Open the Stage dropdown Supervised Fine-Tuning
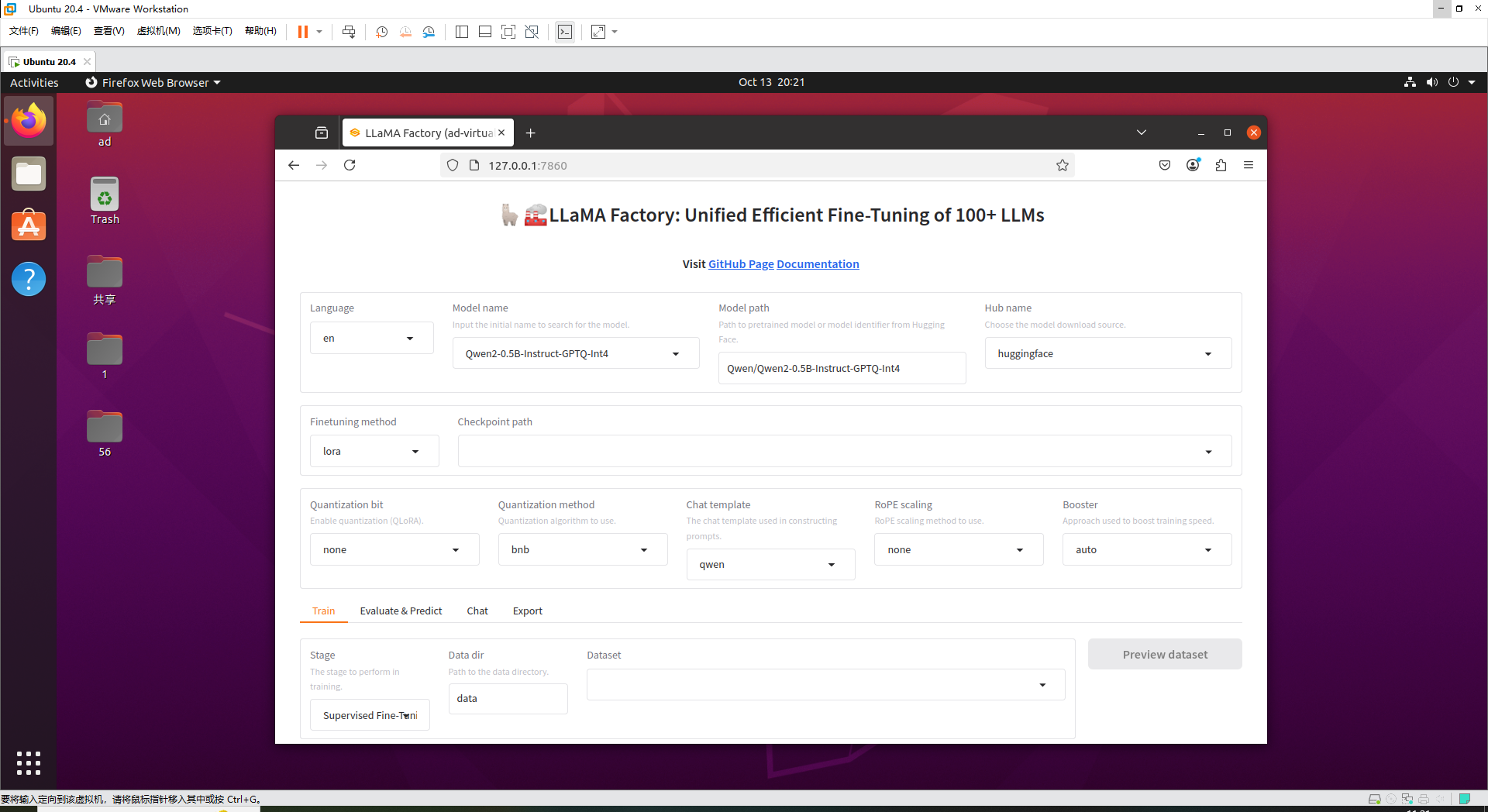Image resolution: width=1488 pixels, height=812 pixels. [x=370, y=715]
